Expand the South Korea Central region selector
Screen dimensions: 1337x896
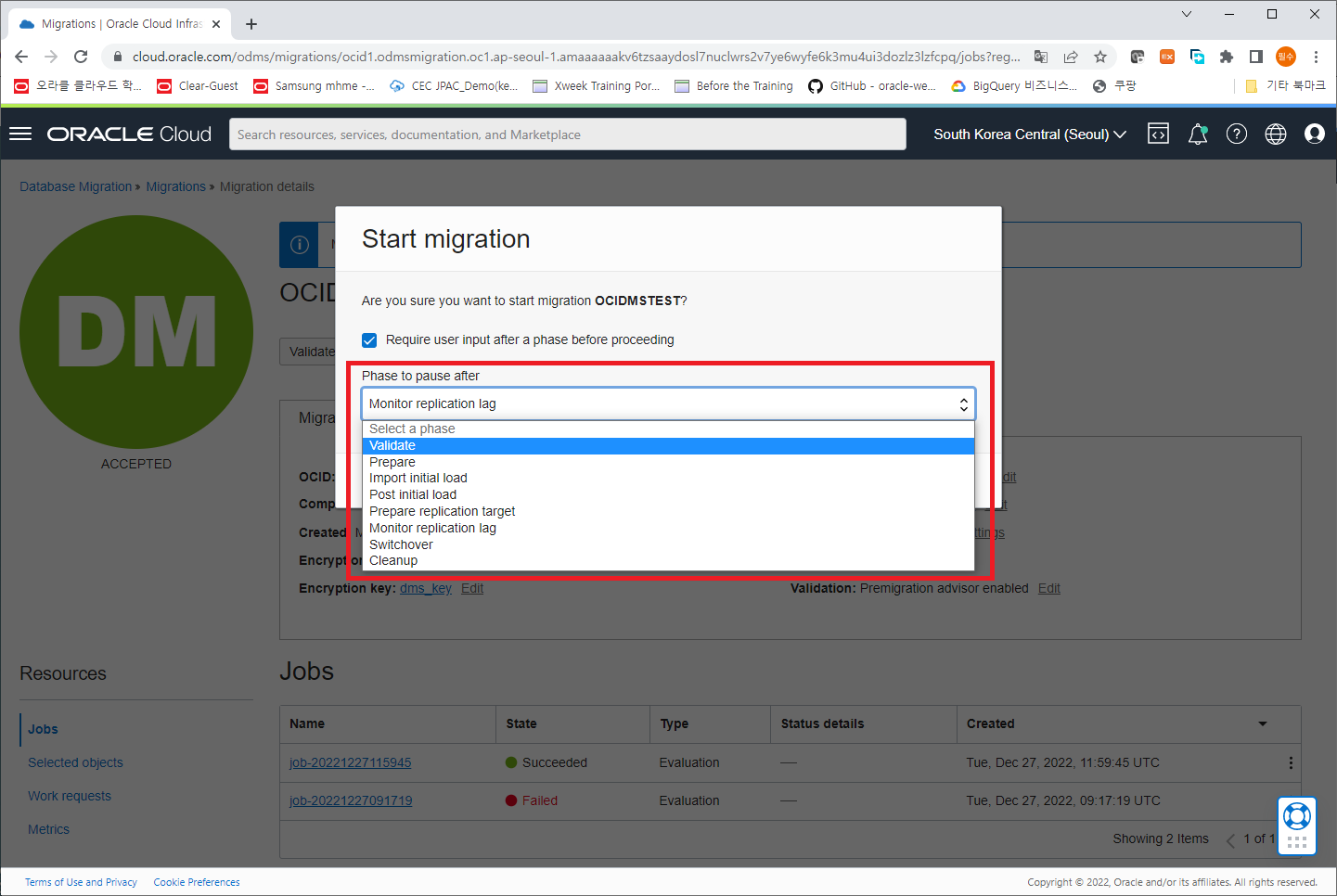coord(1030,134)
